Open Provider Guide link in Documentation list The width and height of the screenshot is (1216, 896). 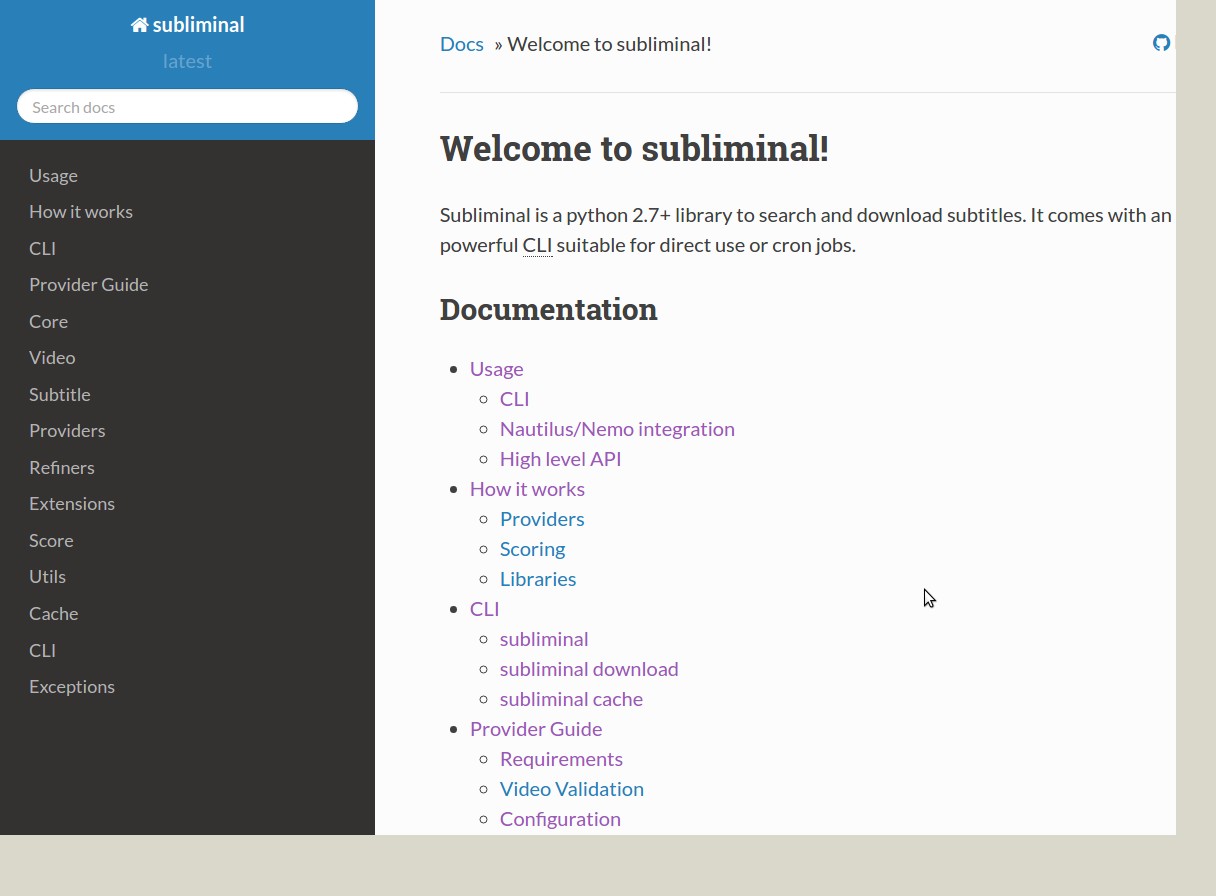(x=536, y=729)
